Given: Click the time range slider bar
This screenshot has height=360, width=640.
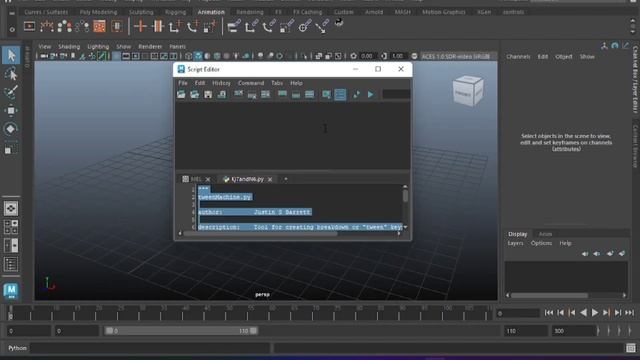Looking at the screenshot, I should [x=181, y=331].
